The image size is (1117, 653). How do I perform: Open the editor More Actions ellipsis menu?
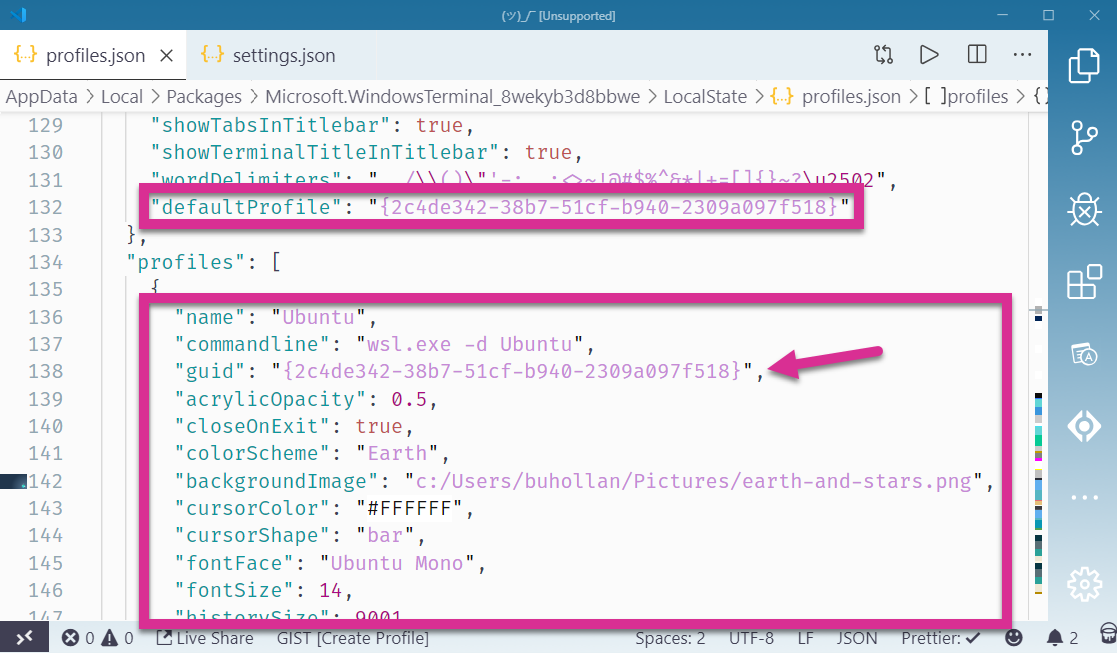[x=1022, y=55]
